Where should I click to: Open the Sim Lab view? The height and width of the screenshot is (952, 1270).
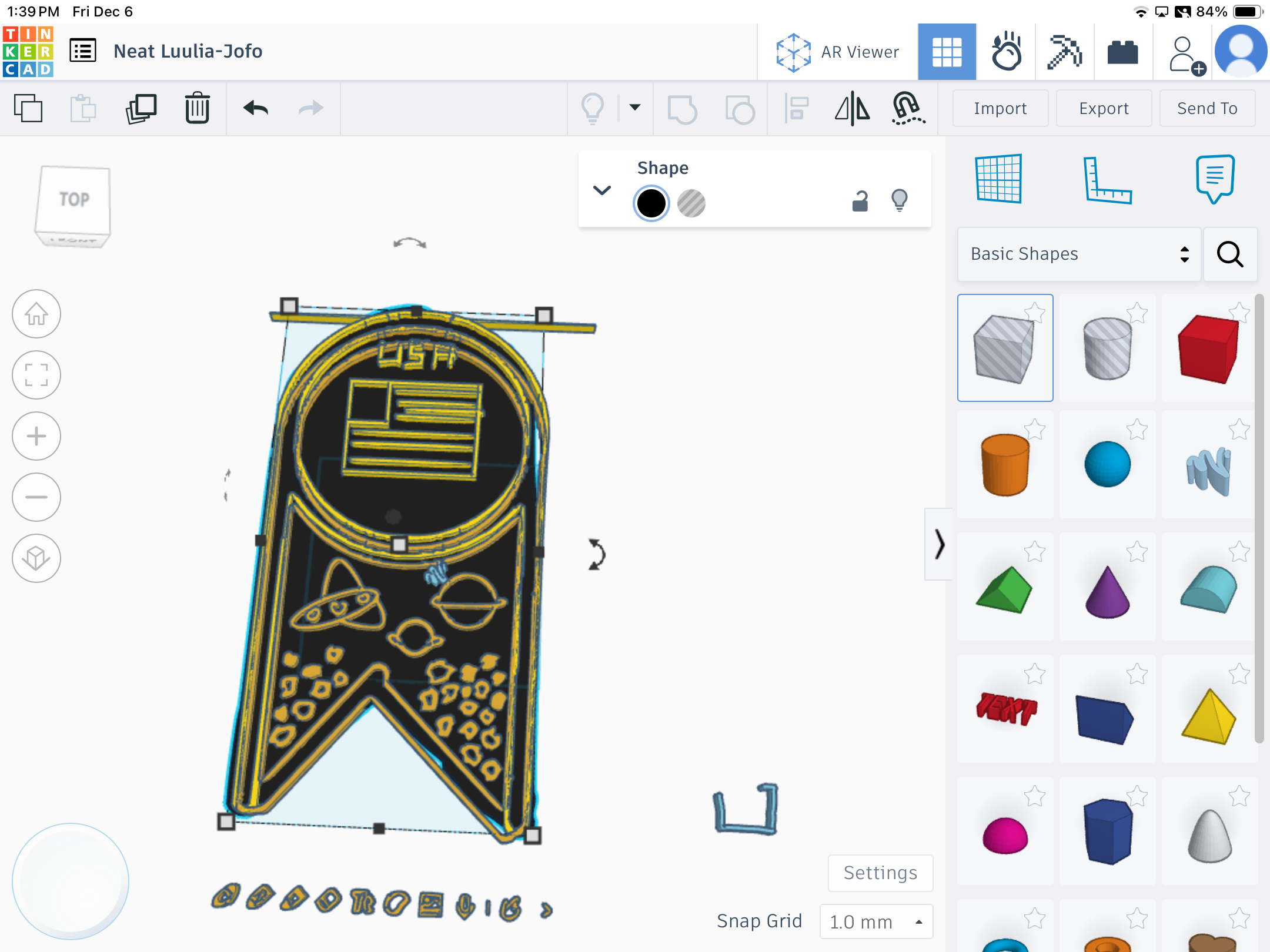1006,52
